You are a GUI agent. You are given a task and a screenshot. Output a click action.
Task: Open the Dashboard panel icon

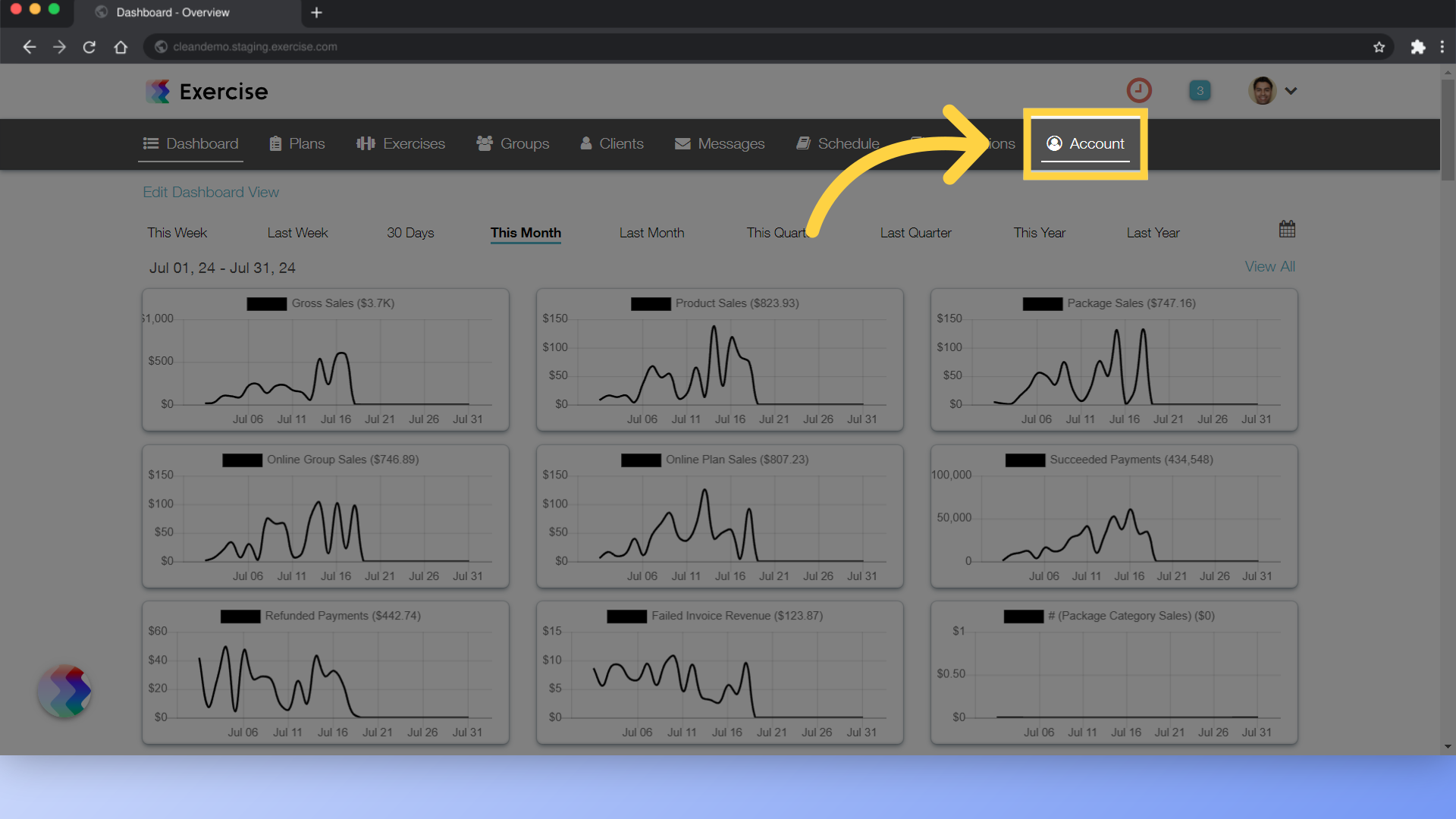click(x=152, y=143)
